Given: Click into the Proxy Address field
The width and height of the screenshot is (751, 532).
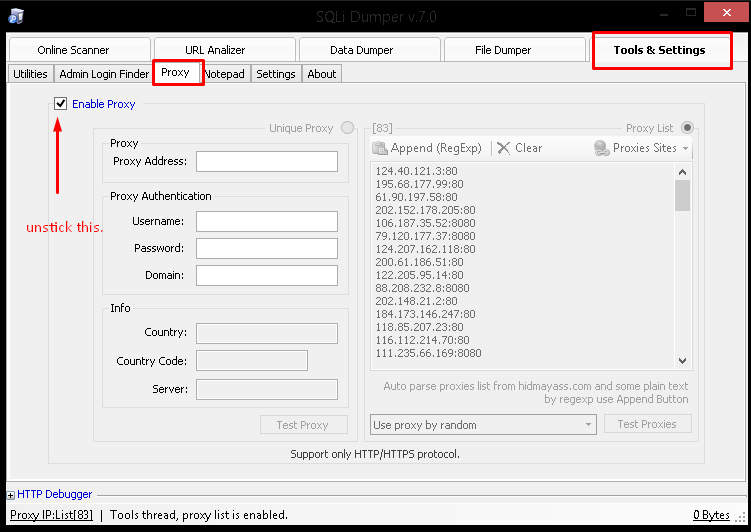Looking at the screenshot, I should 267,162.
